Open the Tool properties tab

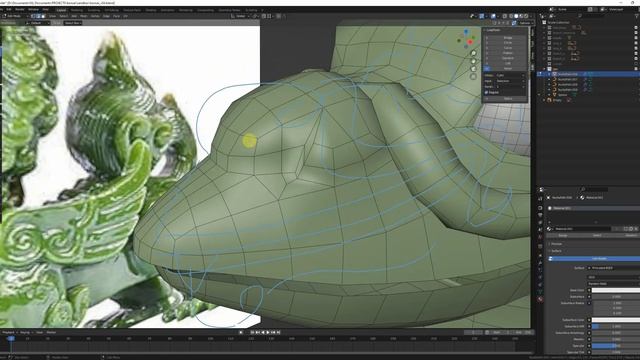pyautogui.click(x=540, y=199)
